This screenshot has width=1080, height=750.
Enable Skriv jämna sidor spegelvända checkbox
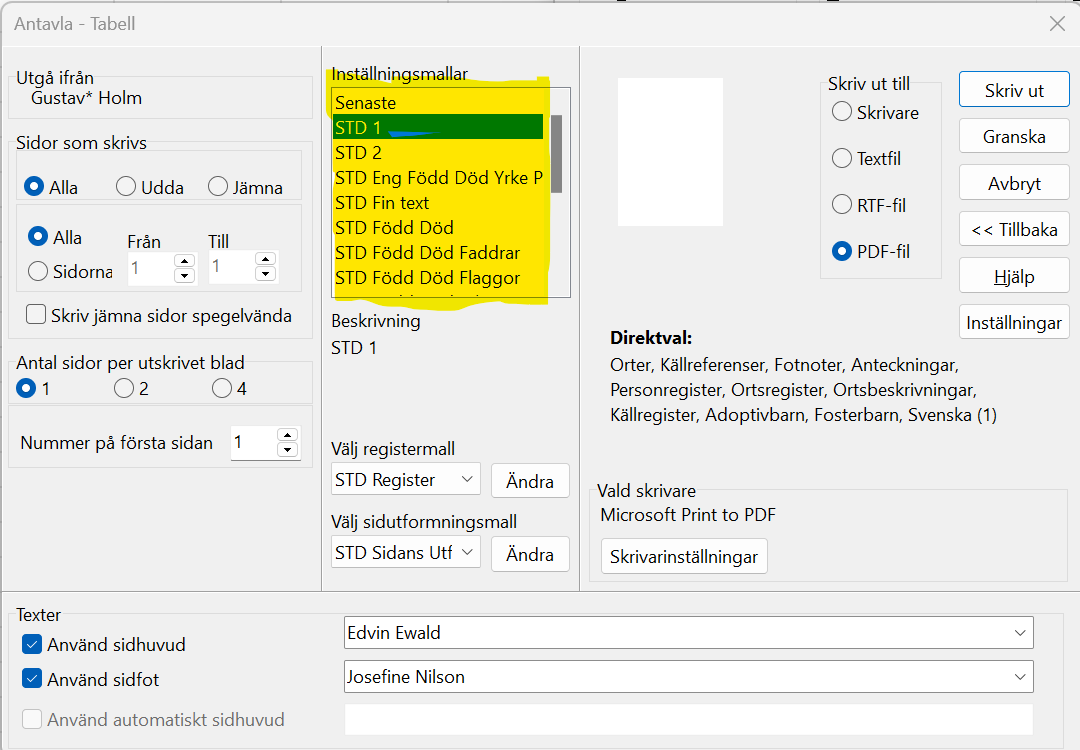tap(36, 316)
